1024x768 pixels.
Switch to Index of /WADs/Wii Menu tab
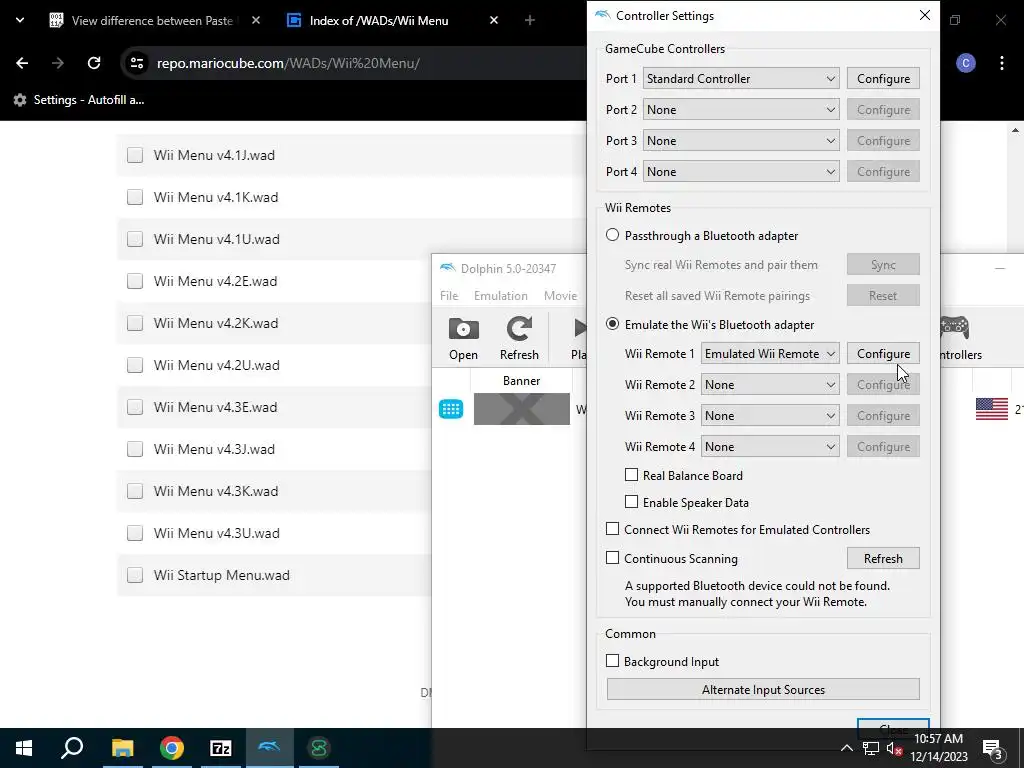point(379,20)
